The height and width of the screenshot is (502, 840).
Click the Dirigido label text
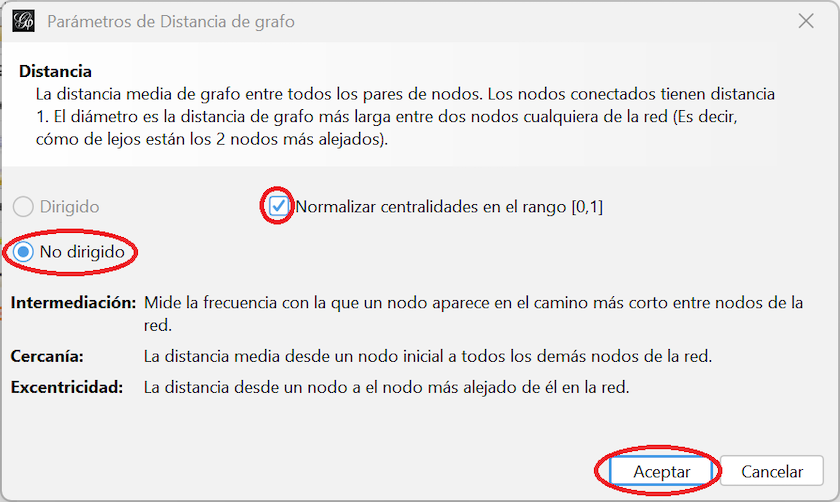[x=69, y=207]
